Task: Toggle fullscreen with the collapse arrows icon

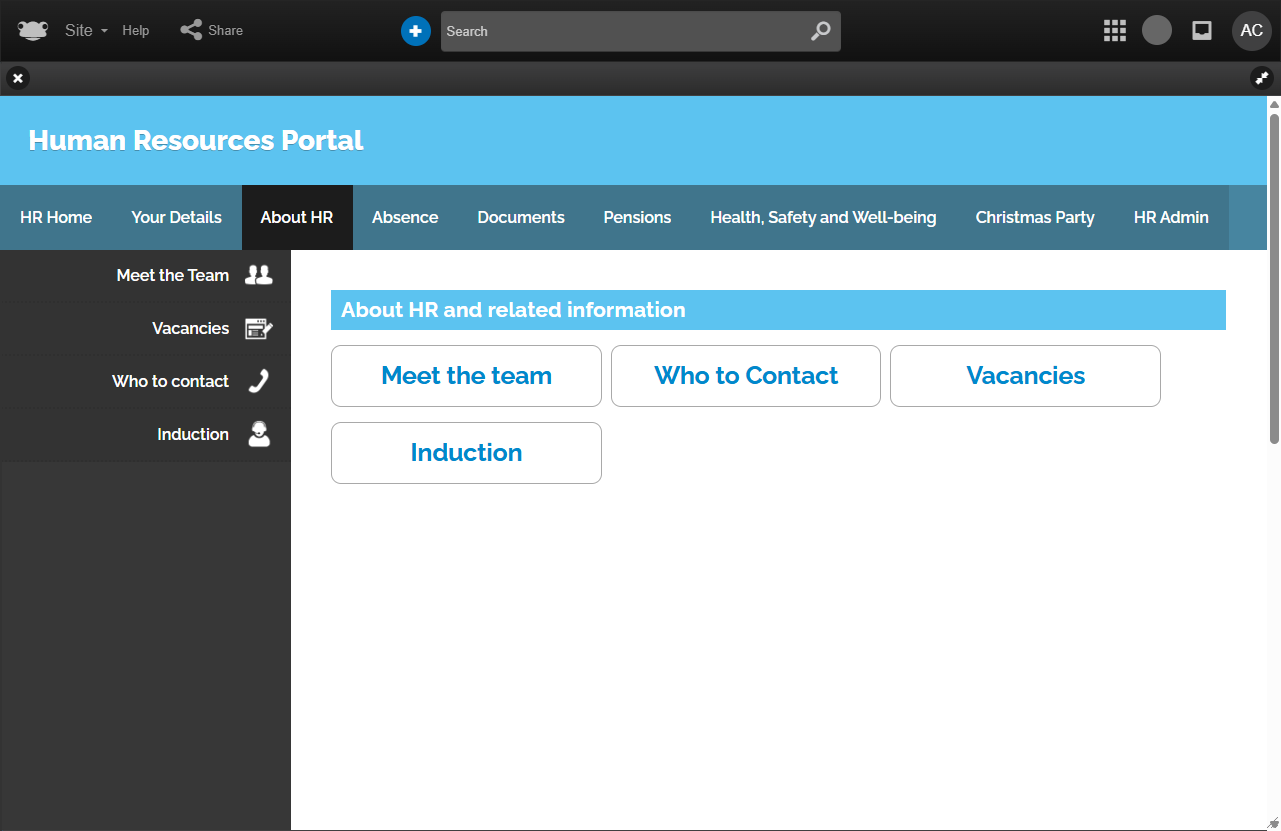Action: (x=1262, y=78)
